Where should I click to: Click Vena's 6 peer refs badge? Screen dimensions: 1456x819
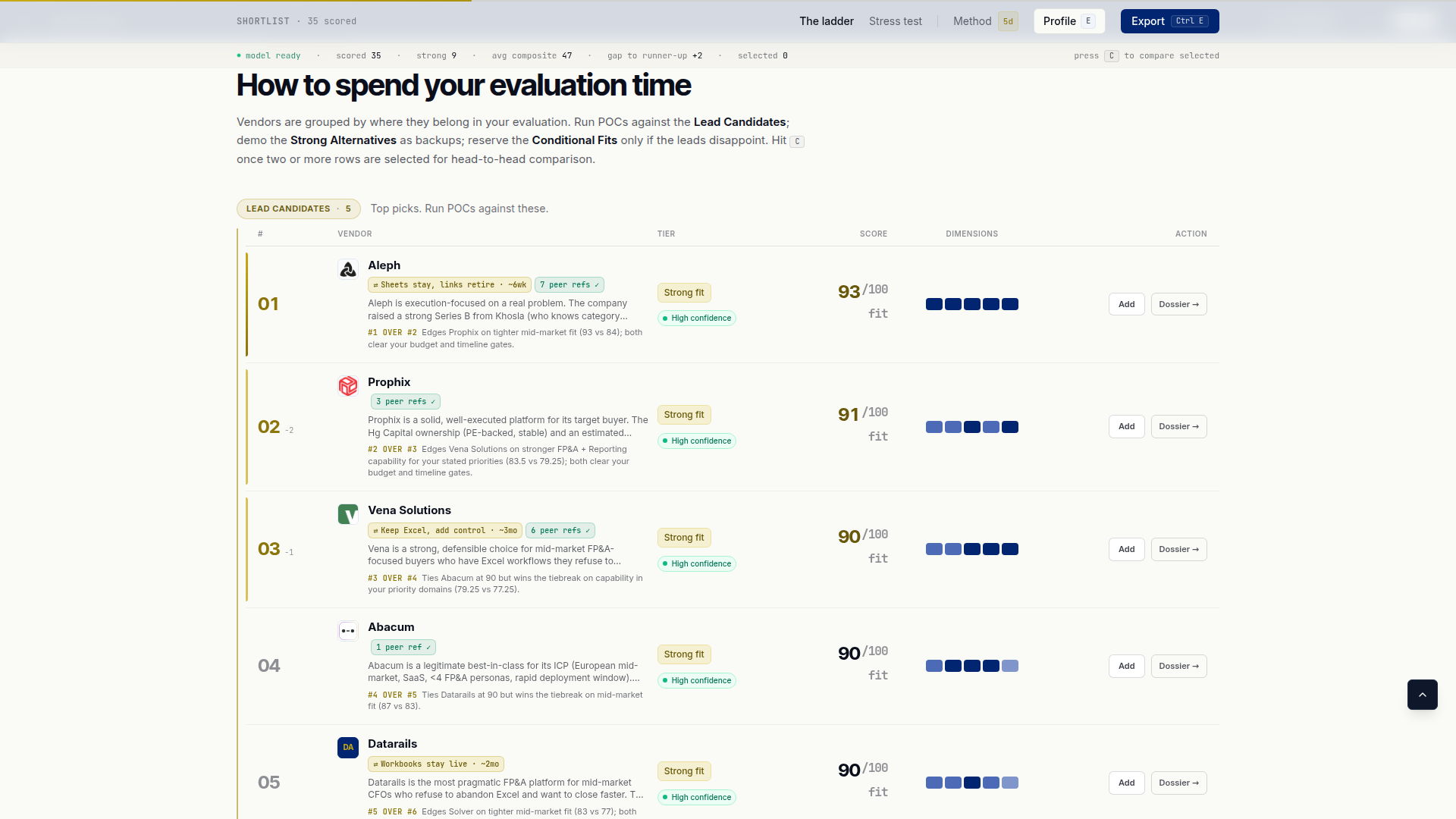tap(560, 531)
